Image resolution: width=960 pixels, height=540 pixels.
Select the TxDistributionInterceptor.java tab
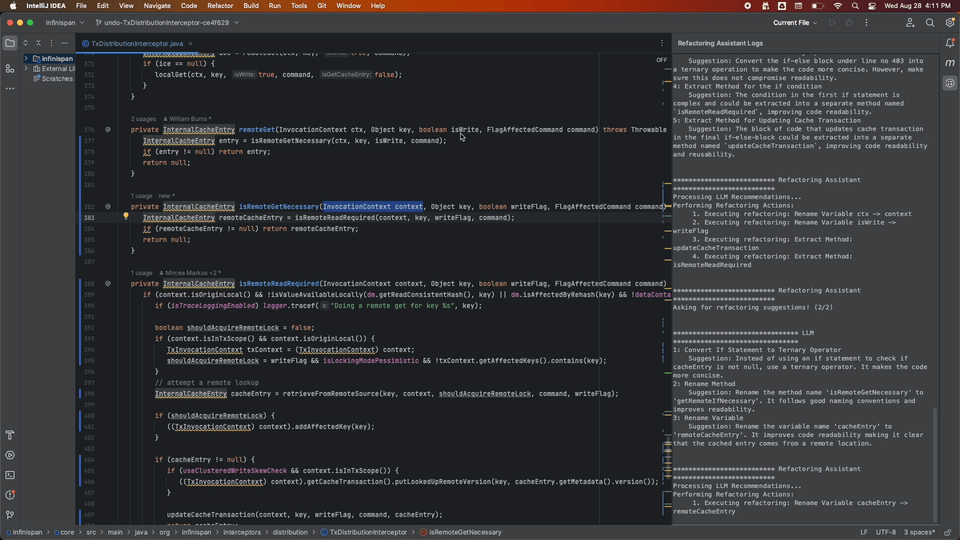[136, 44]
